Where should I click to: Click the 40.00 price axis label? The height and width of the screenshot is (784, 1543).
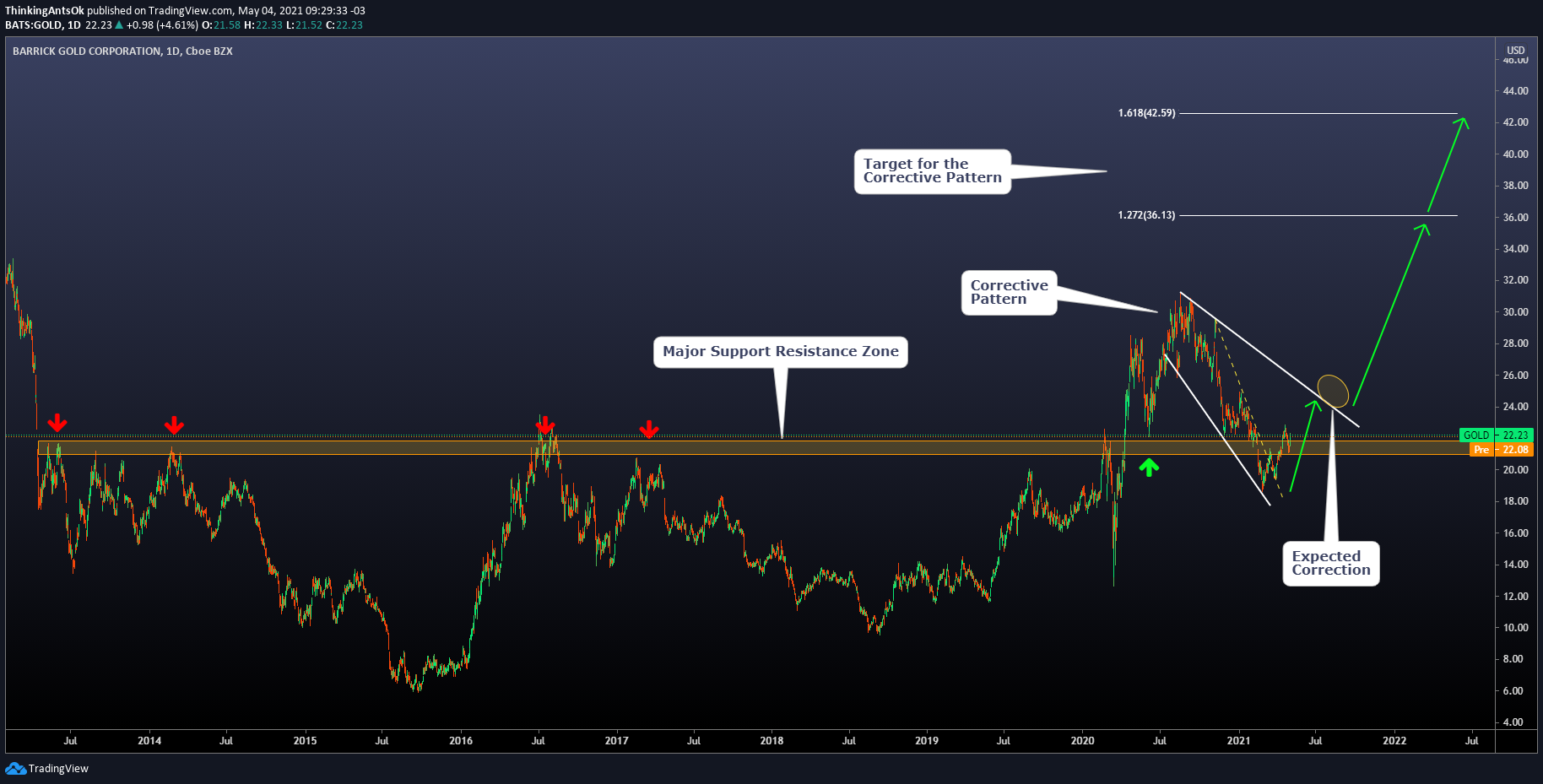[x=1515, y=154]
